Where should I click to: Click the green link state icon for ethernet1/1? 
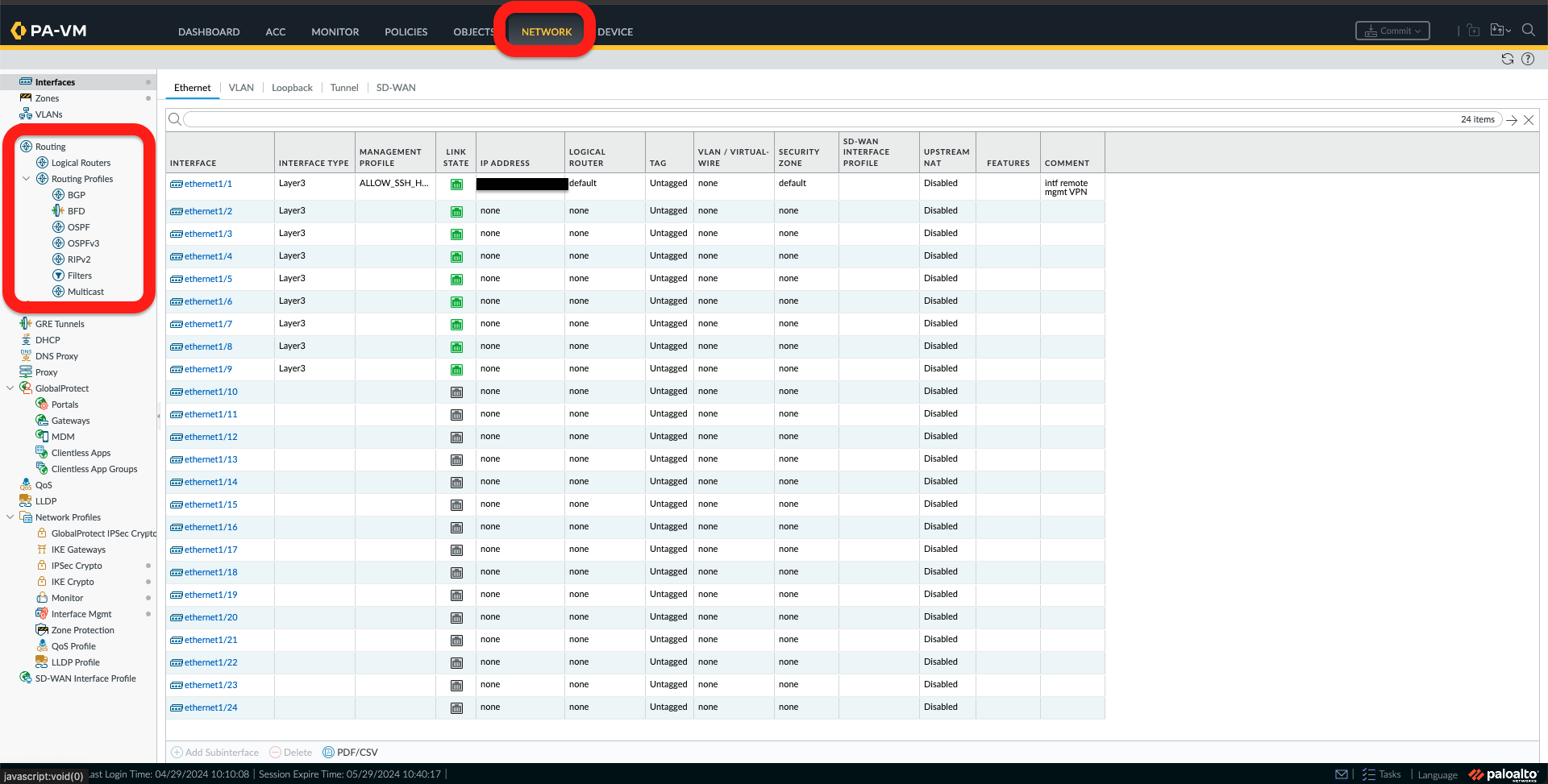[456, 185]
